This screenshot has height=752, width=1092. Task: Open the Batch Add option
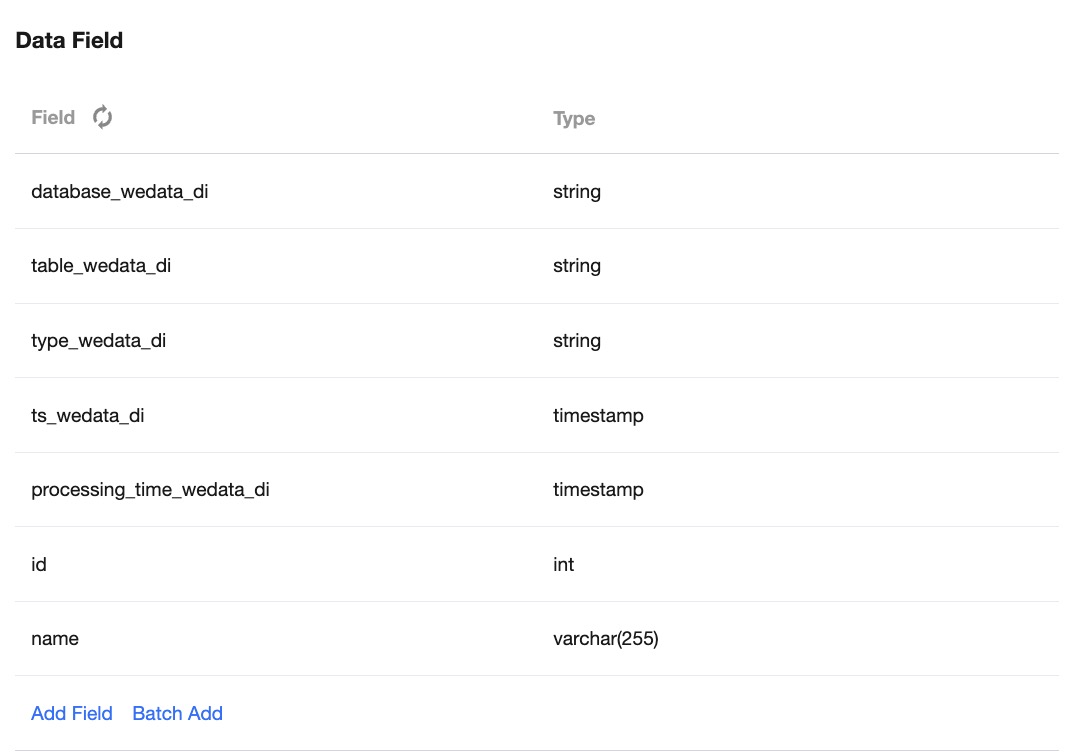177,713
